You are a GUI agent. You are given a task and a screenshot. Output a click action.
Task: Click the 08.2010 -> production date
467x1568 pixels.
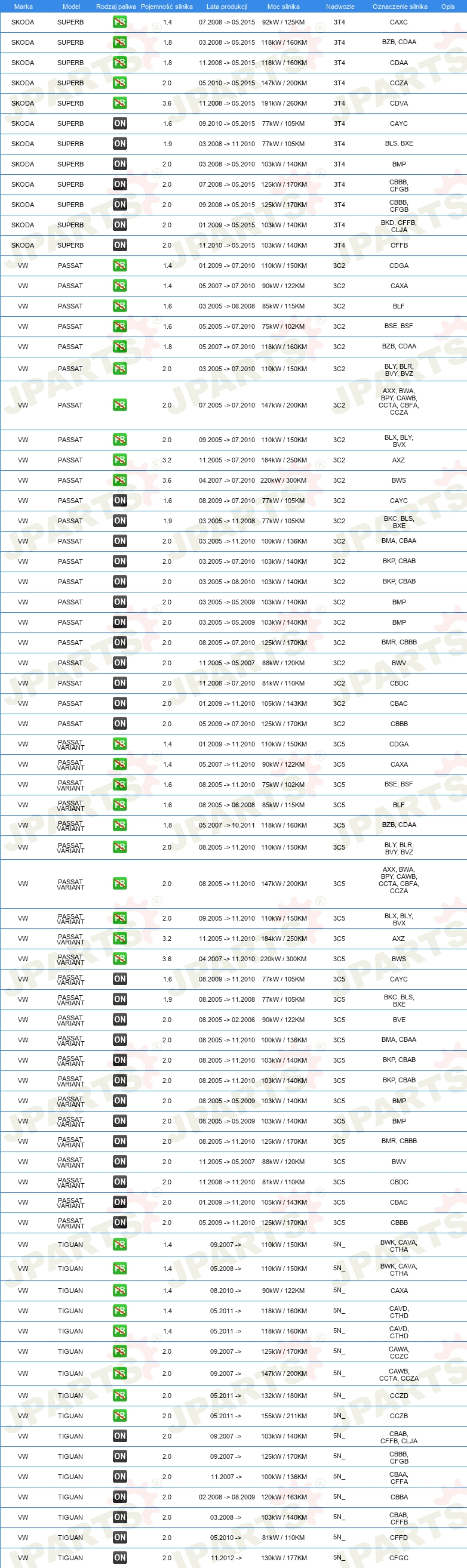click(x=226, y=1291)
